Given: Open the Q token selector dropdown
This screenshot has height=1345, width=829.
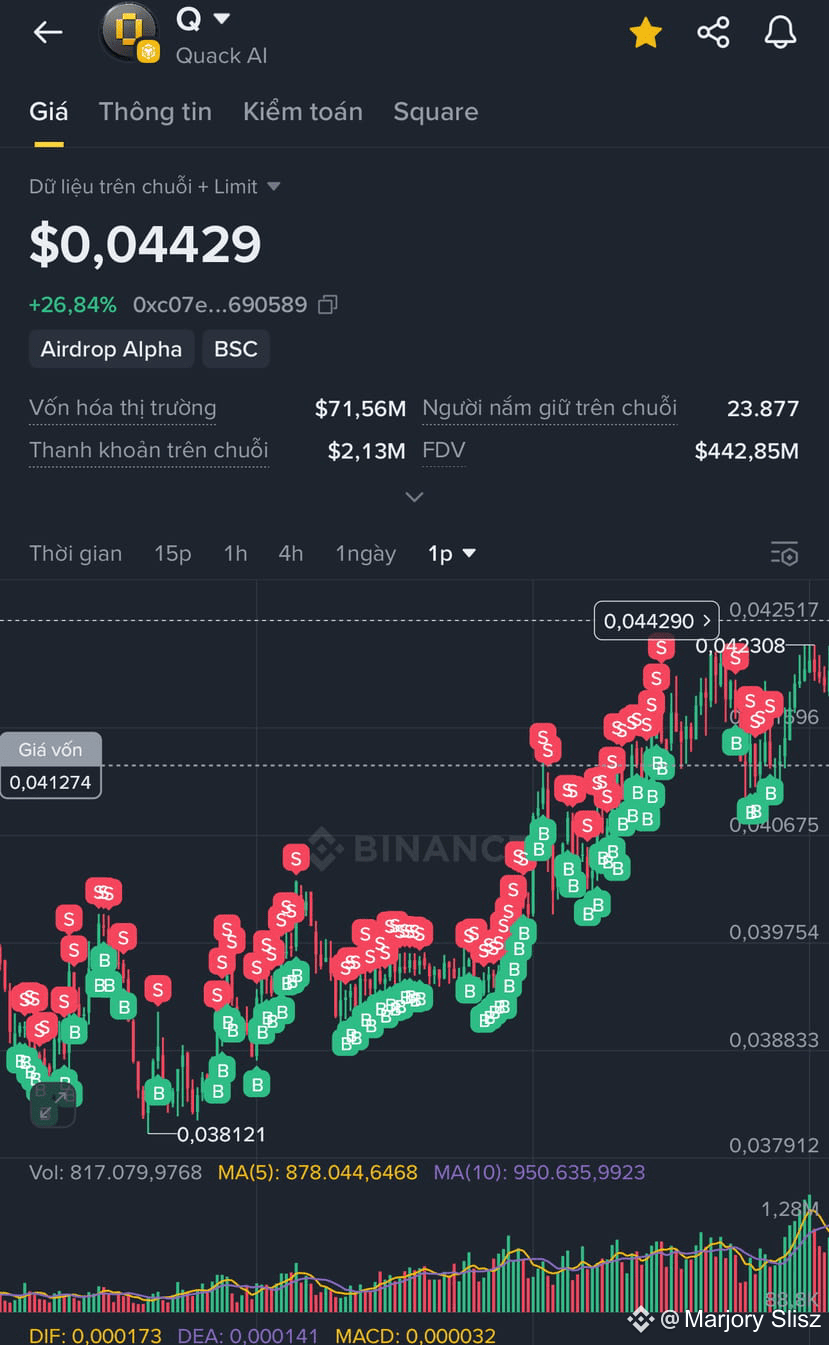Looking at the screenshot, I should 204,19.
